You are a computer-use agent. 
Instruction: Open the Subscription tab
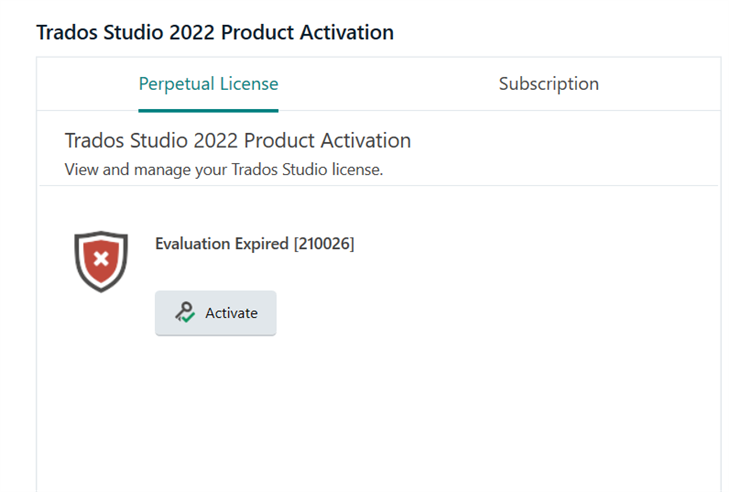tap(549, 84)
